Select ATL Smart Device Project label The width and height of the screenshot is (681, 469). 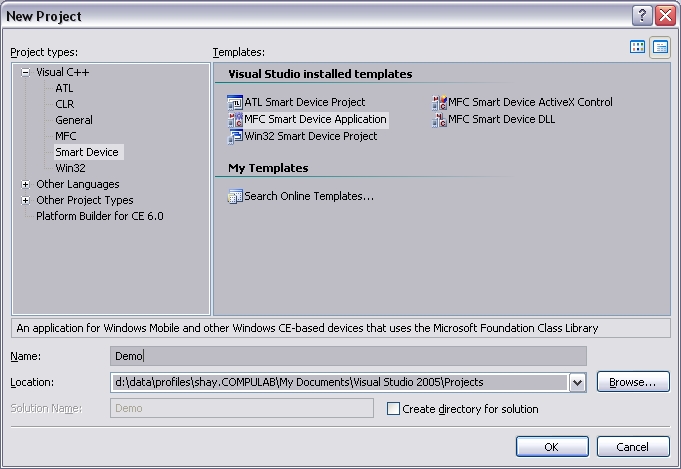point(304,102)
